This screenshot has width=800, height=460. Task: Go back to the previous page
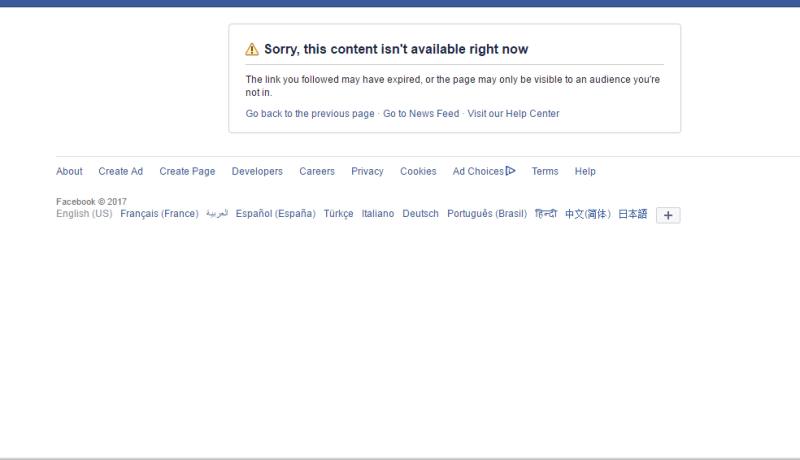coord(310,114)
